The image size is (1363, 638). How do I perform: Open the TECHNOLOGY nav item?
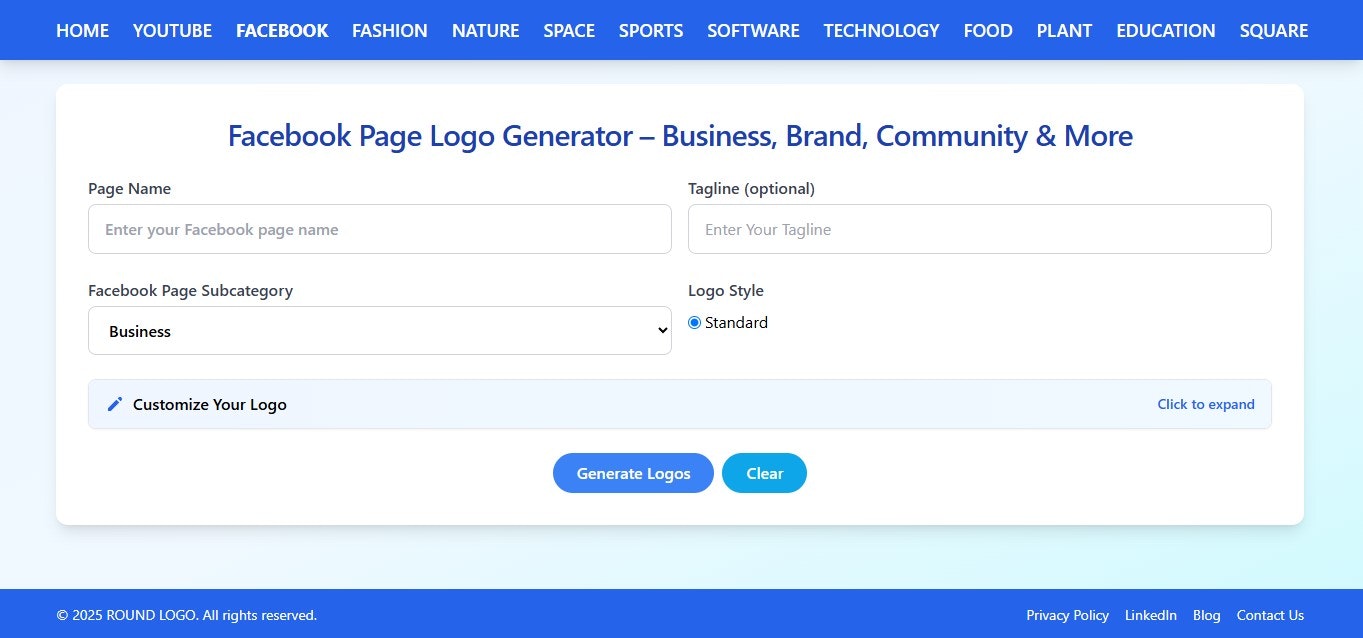(882, 31)
